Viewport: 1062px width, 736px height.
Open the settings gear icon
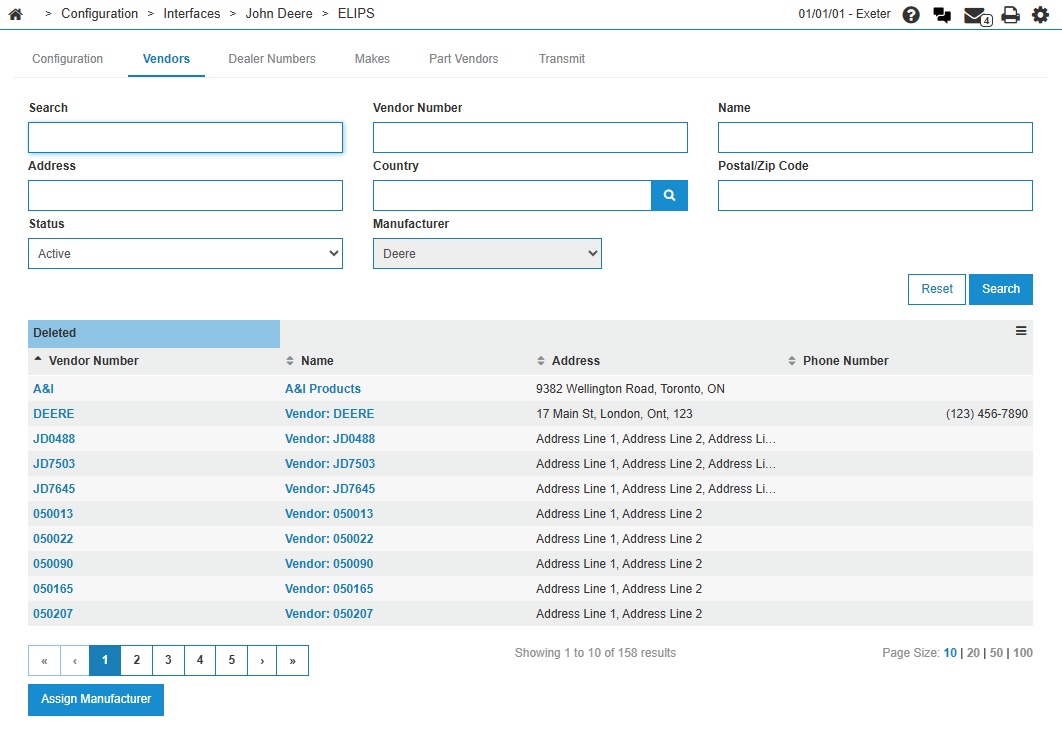(1041, 15)
